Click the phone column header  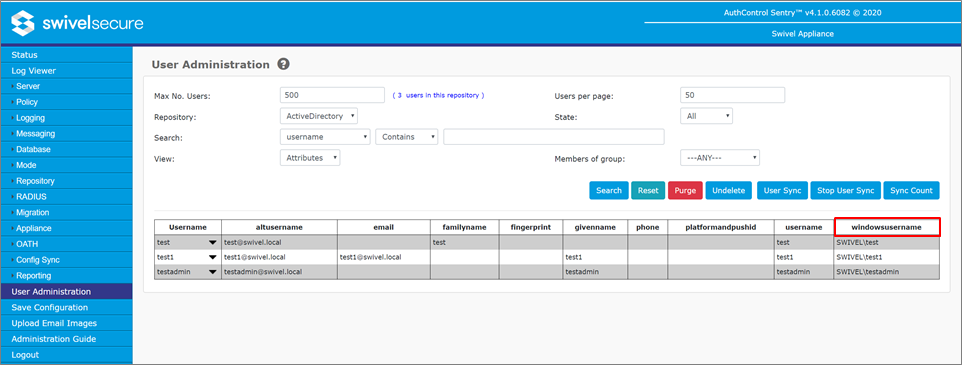tap(647, 228)
